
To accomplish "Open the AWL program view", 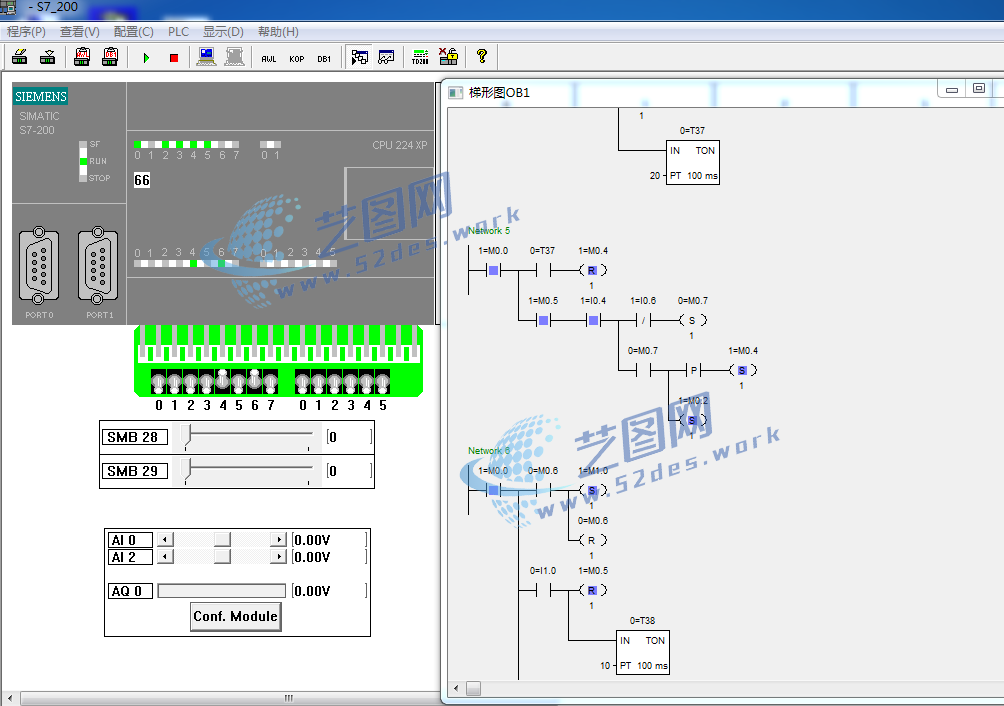I will click(x=269, y=59).
